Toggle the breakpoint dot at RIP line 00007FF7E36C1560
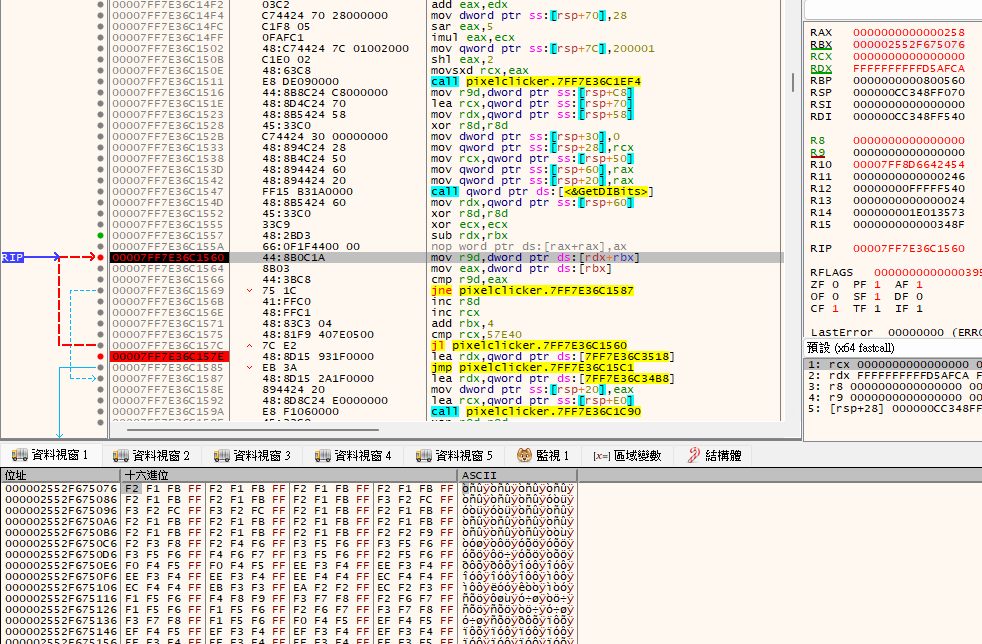 pos(100,257)
